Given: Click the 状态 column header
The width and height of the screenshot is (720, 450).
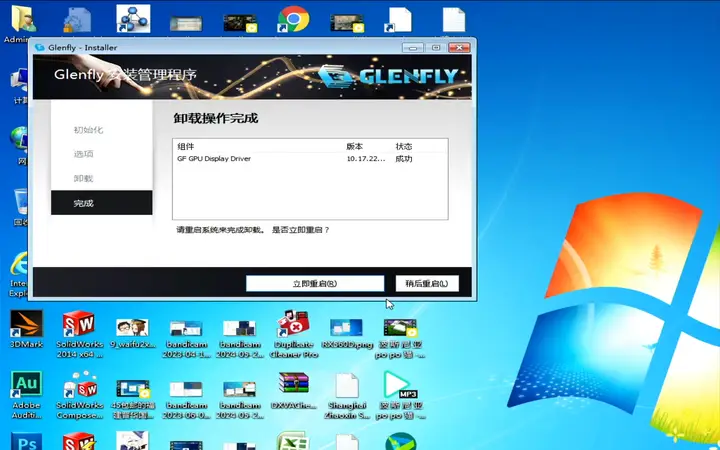Looking at the screenshot, I should (404, 146).
